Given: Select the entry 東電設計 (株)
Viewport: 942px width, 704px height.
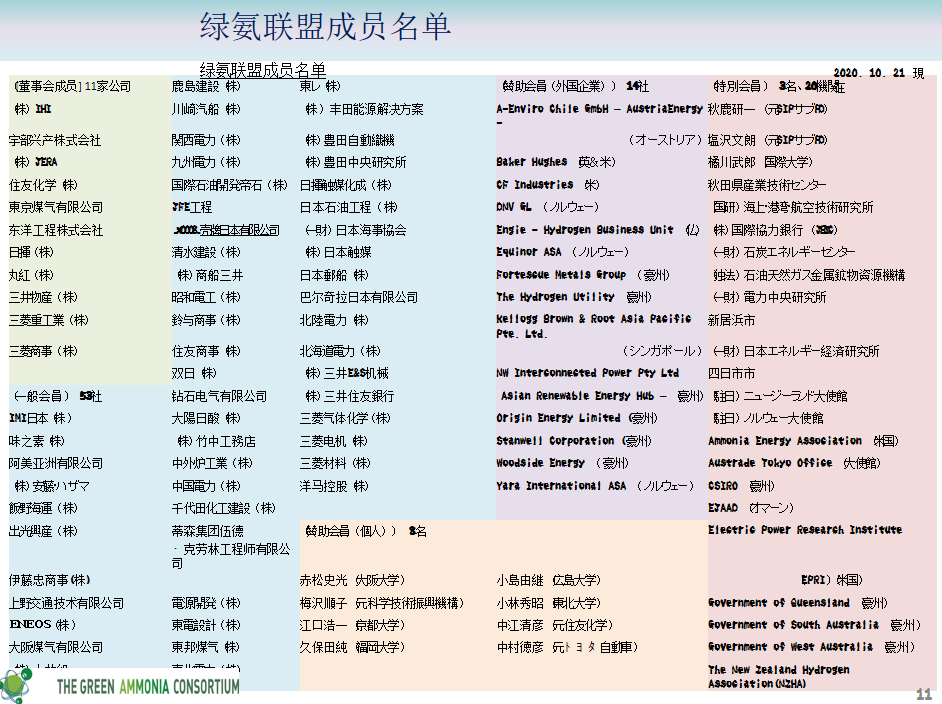Looking at the screenshot, I should (206, 625).
